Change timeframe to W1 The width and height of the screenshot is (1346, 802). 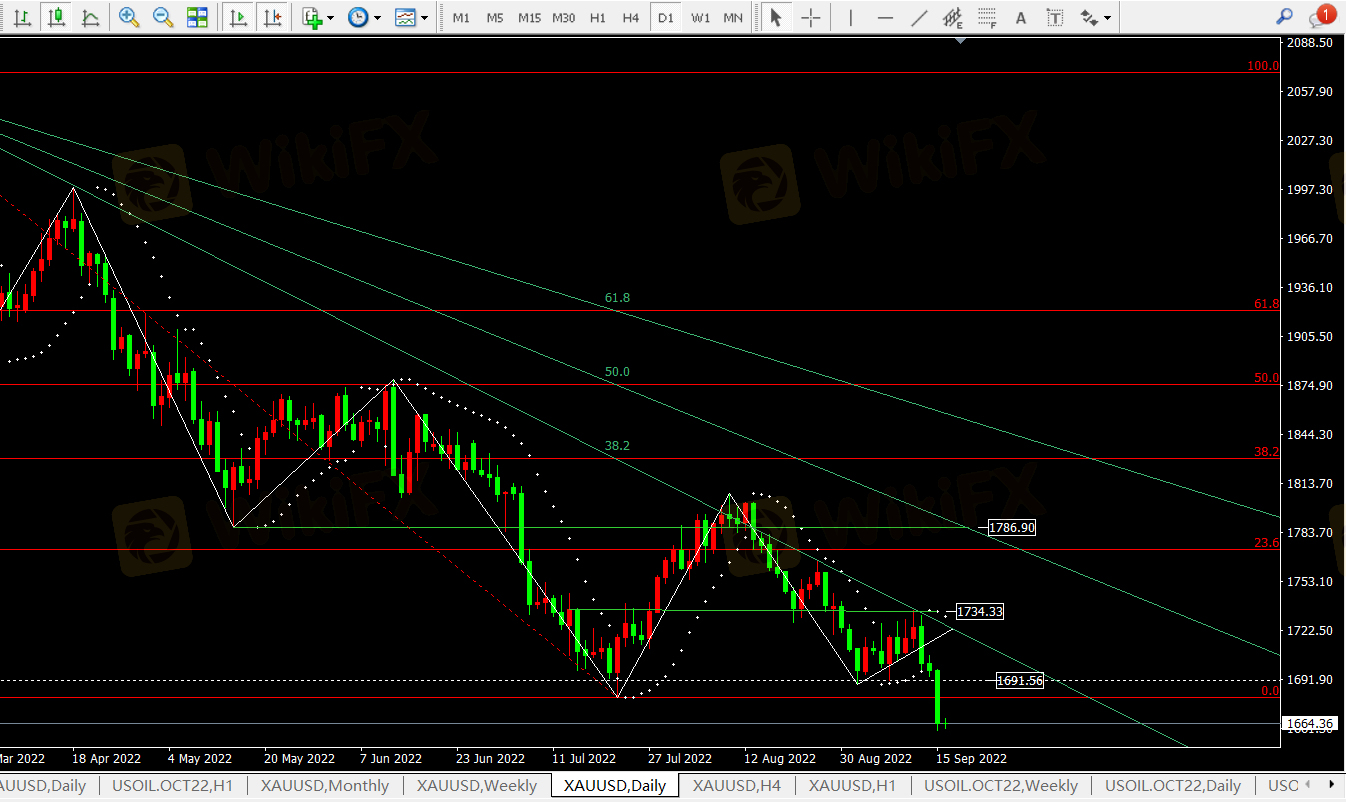[x=701, y=18]
